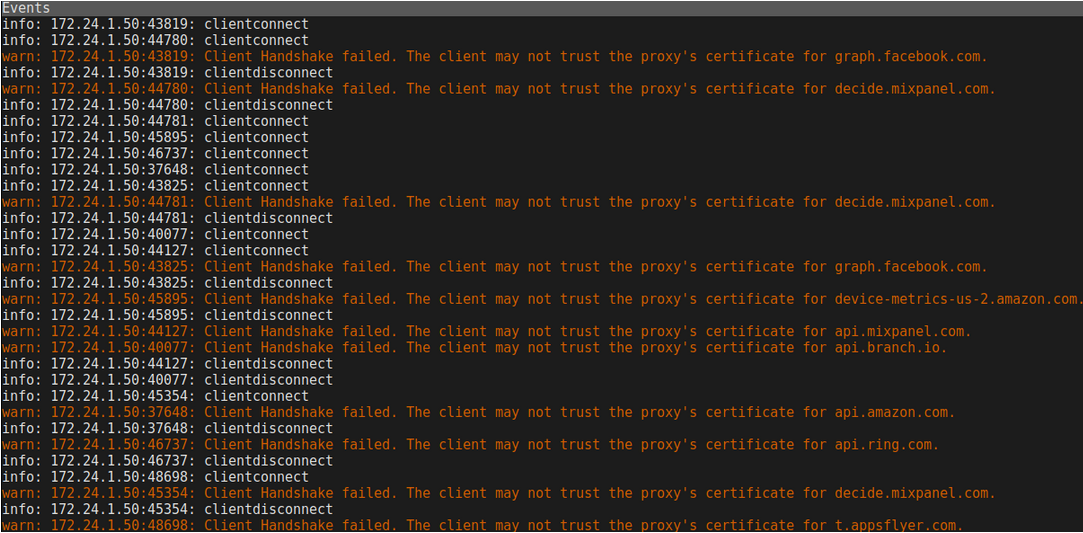Select the port 44127 clientdisconnect line

click(168, 364)
